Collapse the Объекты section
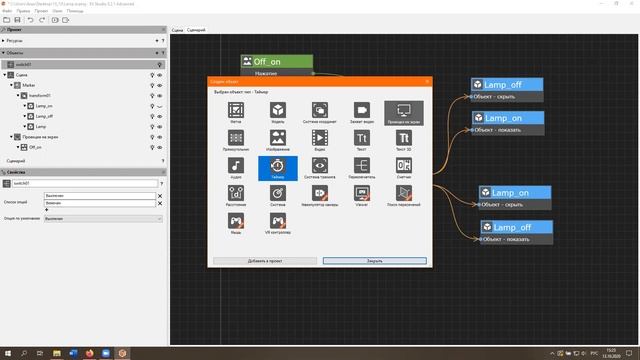The image size is (640, 360). (x=3, y=53)
